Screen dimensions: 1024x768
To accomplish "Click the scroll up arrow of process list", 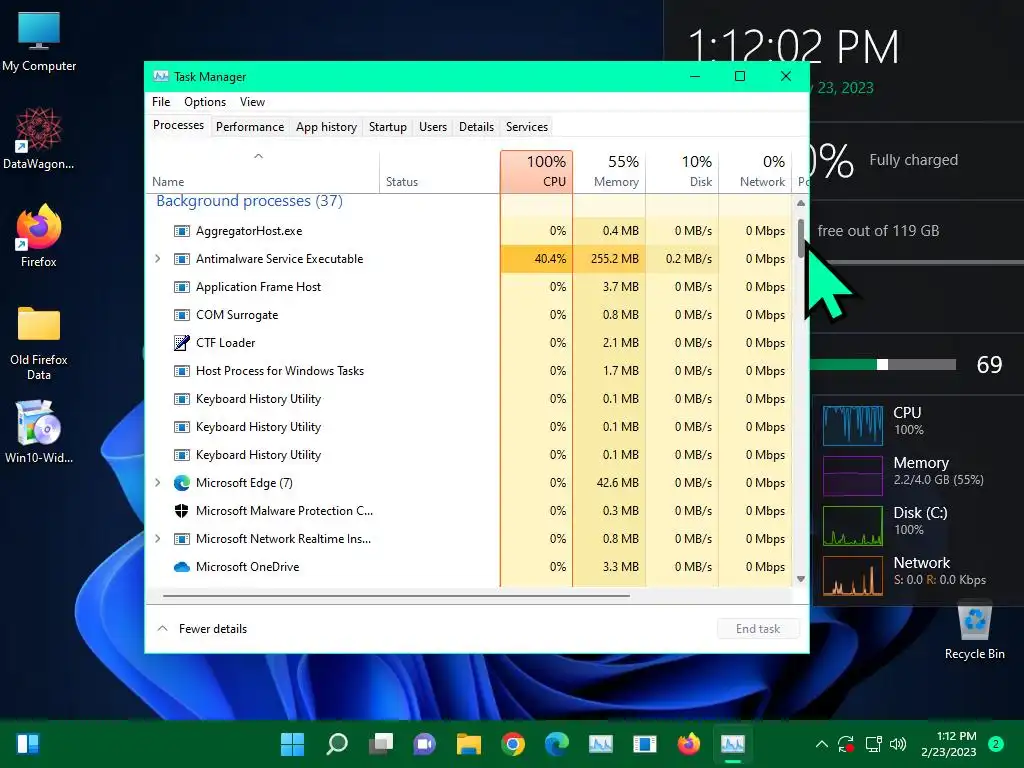I will pos(801,203).
